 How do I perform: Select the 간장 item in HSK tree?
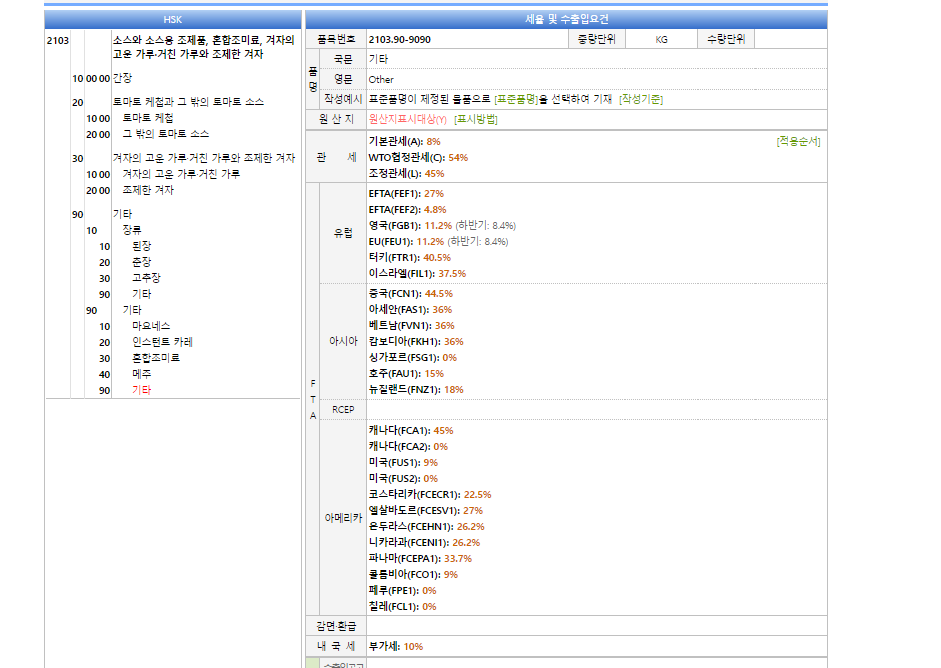[x=122, y=78]
